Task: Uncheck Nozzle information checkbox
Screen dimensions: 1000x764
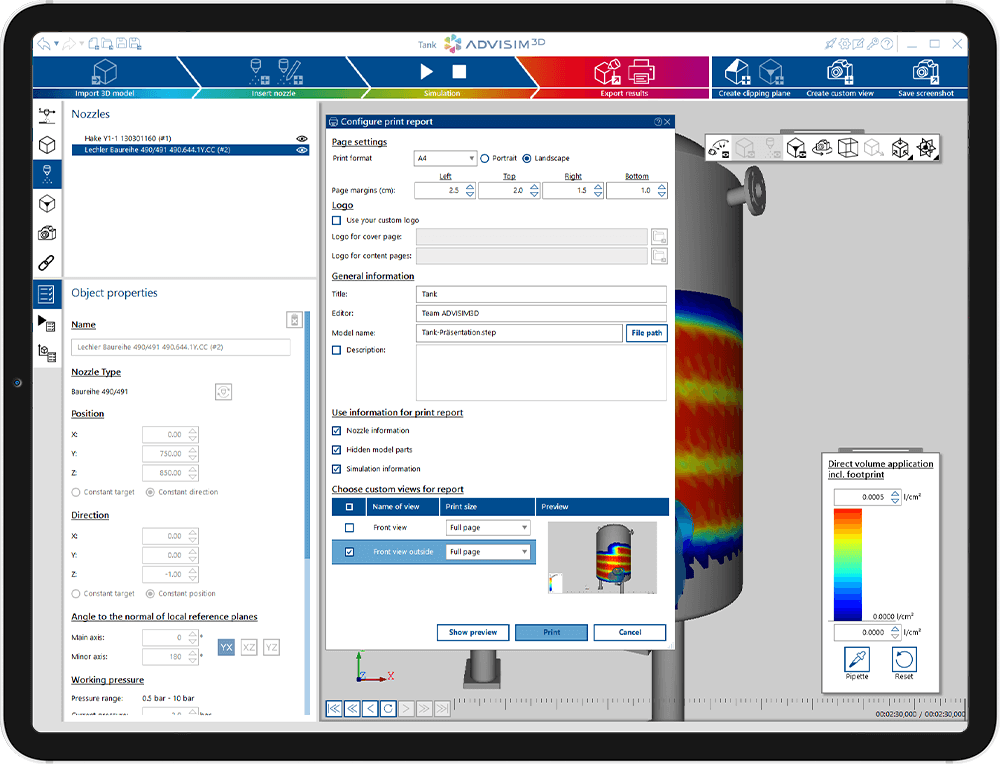Action: (337, 430)
